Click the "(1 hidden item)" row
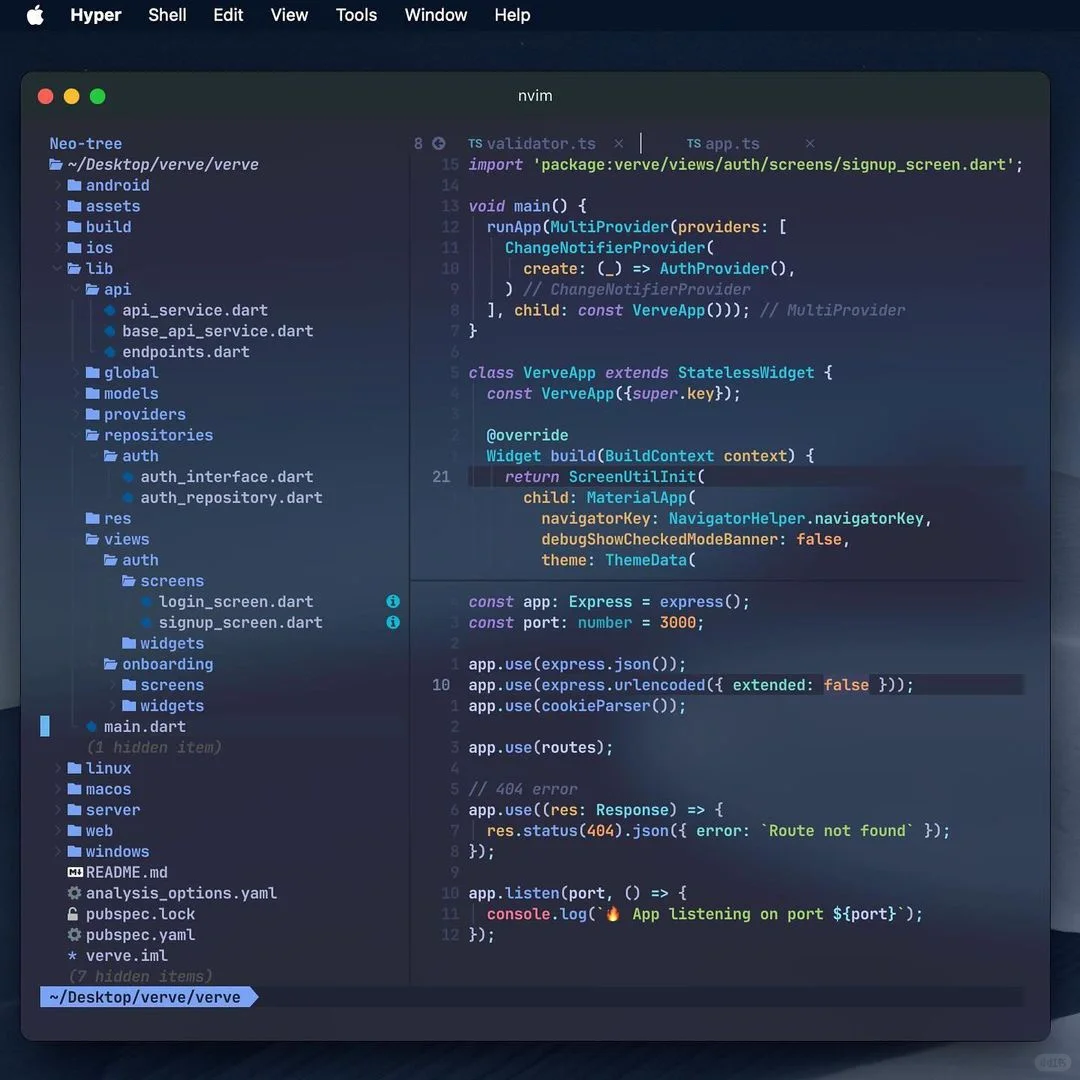Screen dimensions: 1080x1080 [154, 747]
